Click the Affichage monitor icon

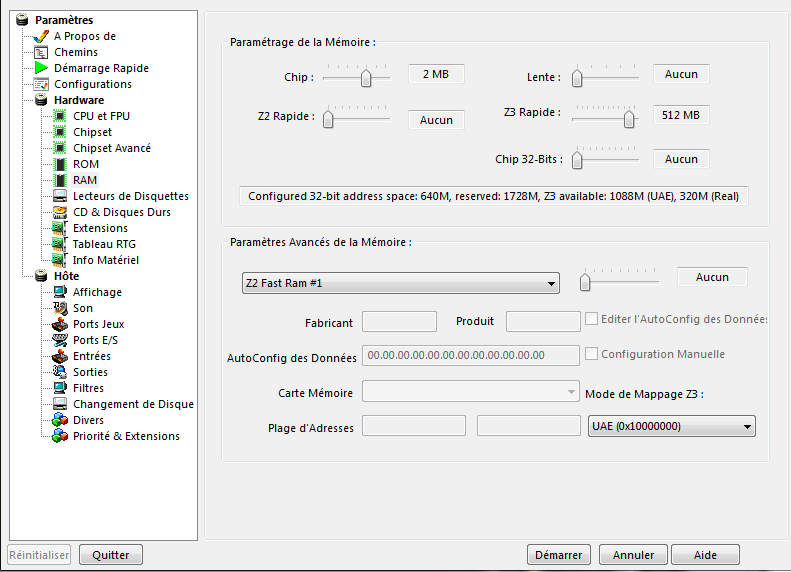point(60,292)
